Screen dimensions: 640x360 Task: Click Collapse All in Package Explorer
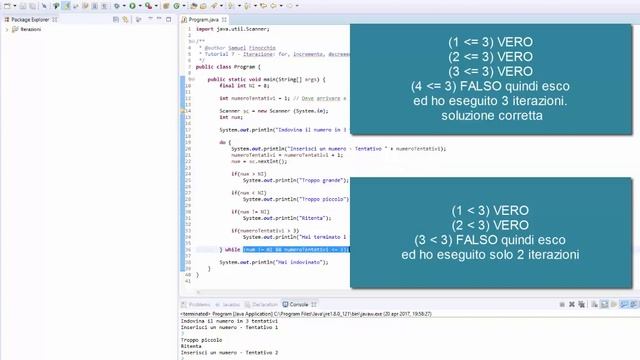coord(116,19)
